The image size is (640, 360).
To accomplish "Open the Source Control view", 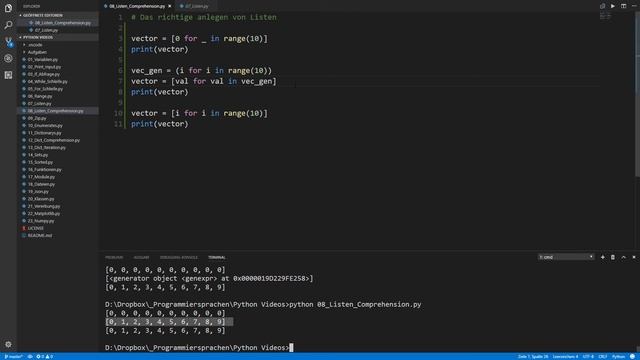I will coord(8,42).
